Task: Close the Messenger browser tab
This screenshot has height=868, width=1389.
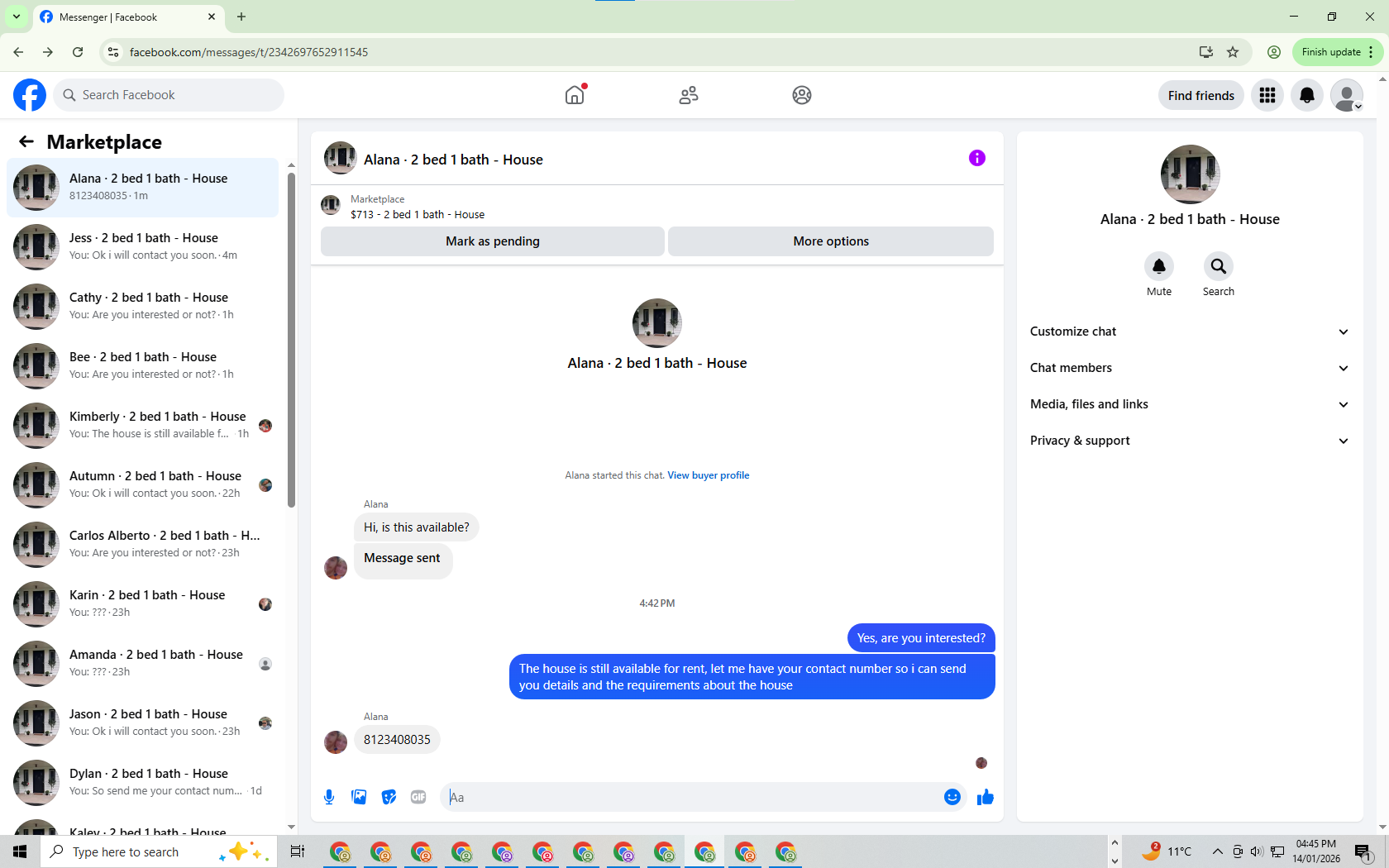Action: pyautogui.click(x=212, y=17)
